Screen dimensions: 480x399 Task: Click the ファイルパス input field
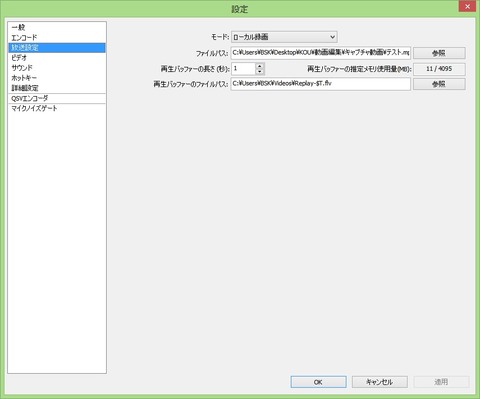point(321,53)
